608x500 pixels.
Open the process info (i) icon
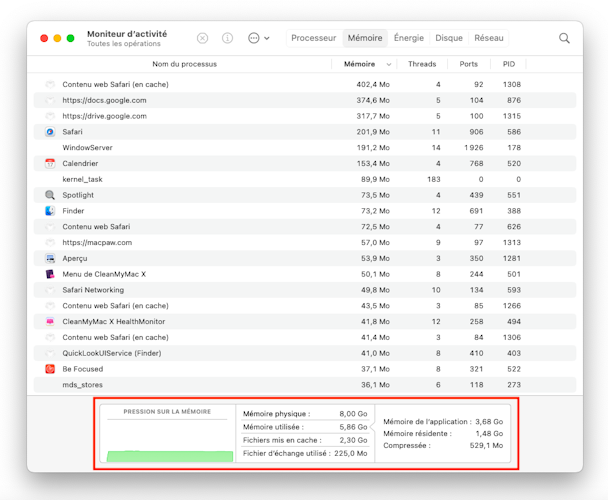(227, 38)
